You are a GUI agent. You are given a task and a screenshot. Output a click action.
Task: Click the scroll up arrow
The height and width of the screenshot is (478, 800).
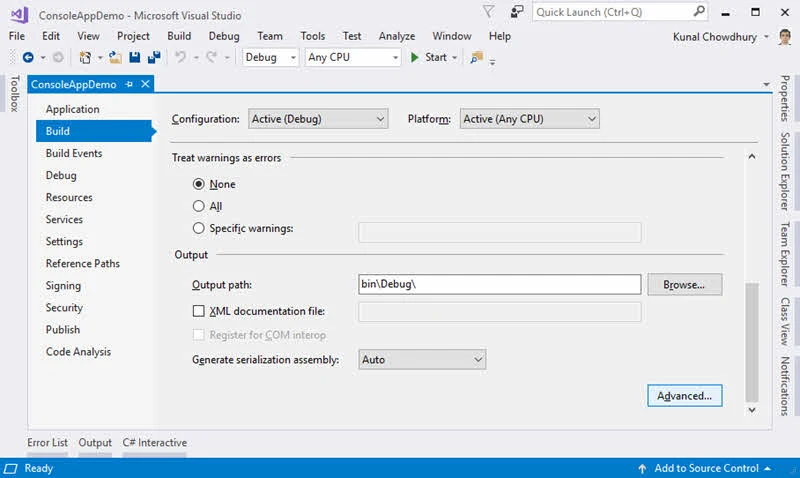click(752, 157)
